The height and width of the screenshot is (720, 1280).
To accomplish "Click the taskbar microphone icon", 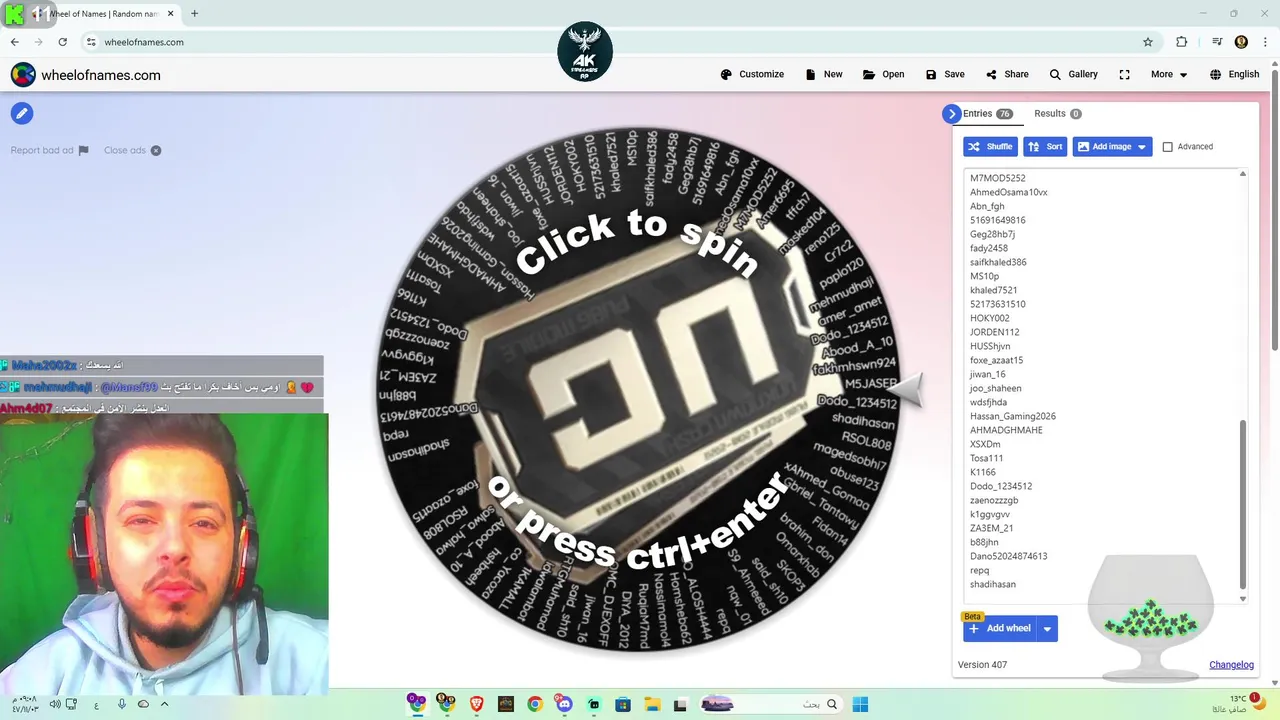I will [122, 704].
